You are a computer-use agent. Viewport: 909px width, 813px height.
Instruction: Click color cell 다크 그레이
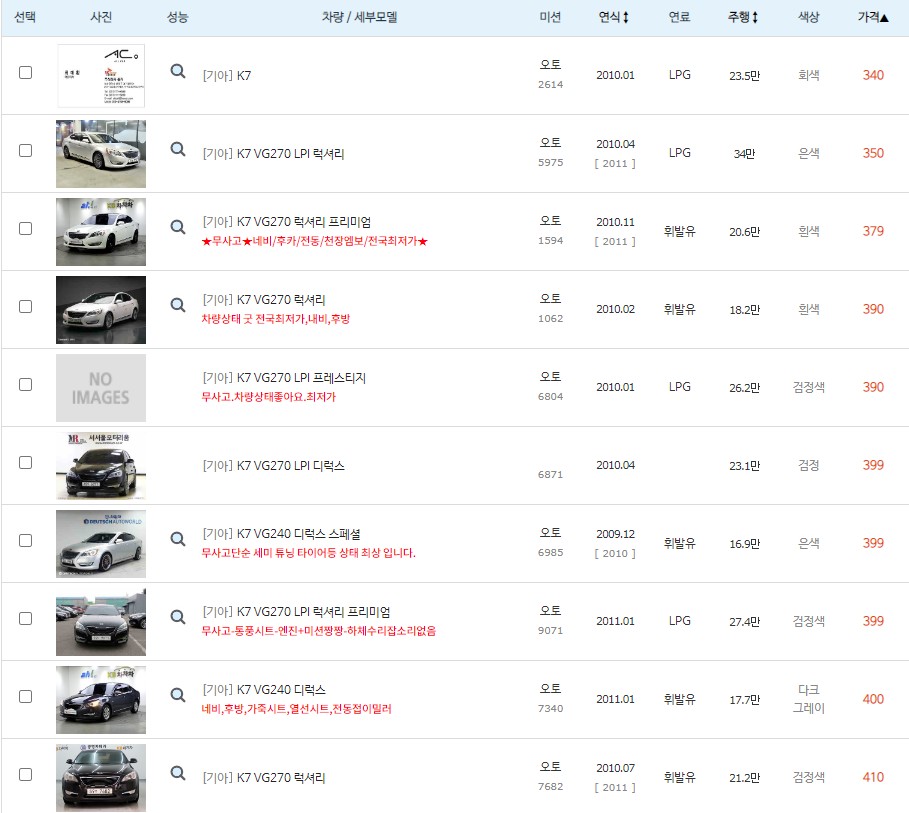tap(809, 699)
